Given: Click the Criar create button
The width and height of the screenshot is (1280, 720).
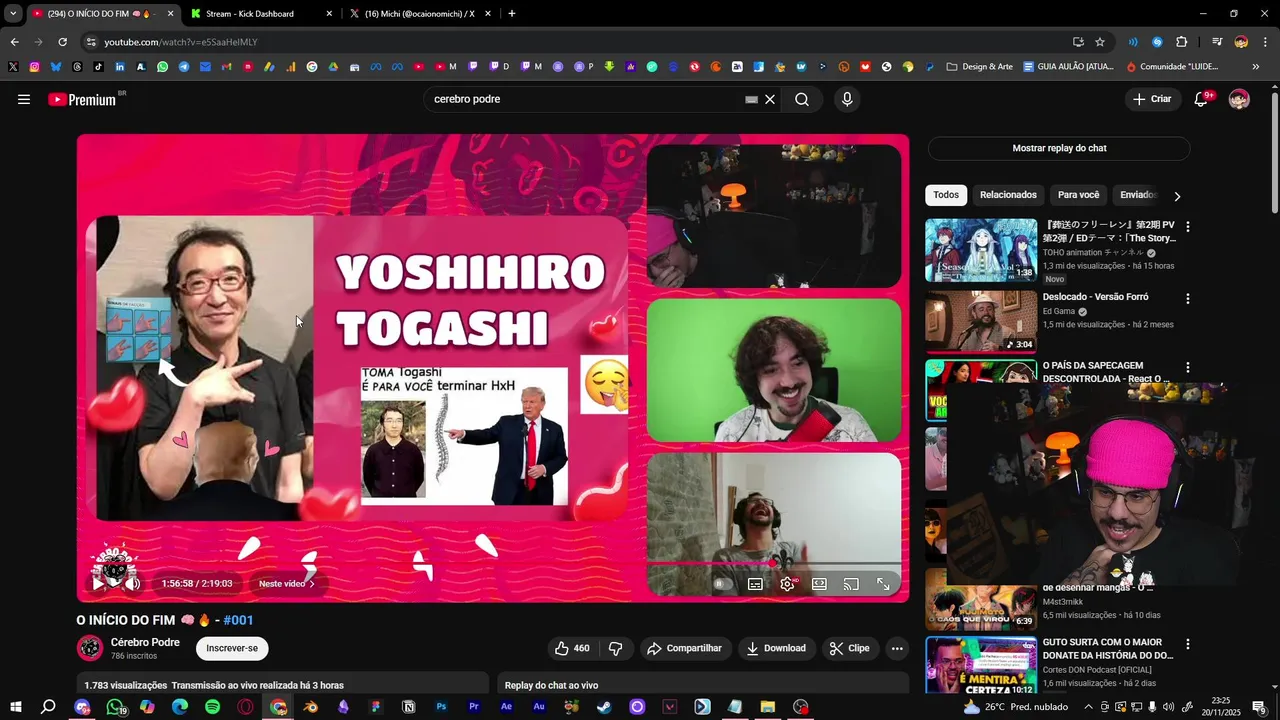Looking at the screenshot, I should pyautogui.click(x=1152, y=99).
